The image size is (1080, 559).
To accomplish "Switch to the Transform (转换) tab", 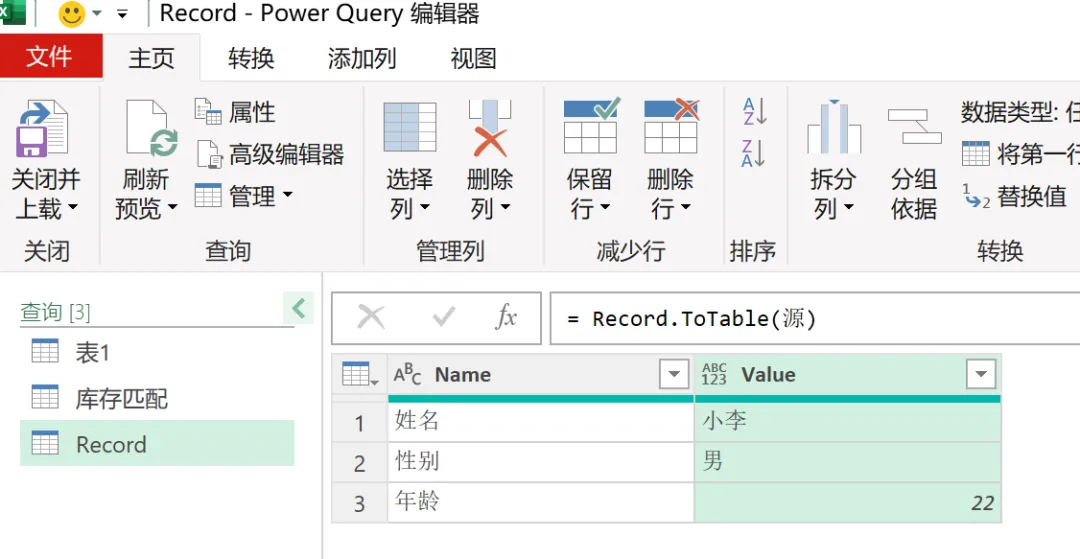I will point(251,58).
